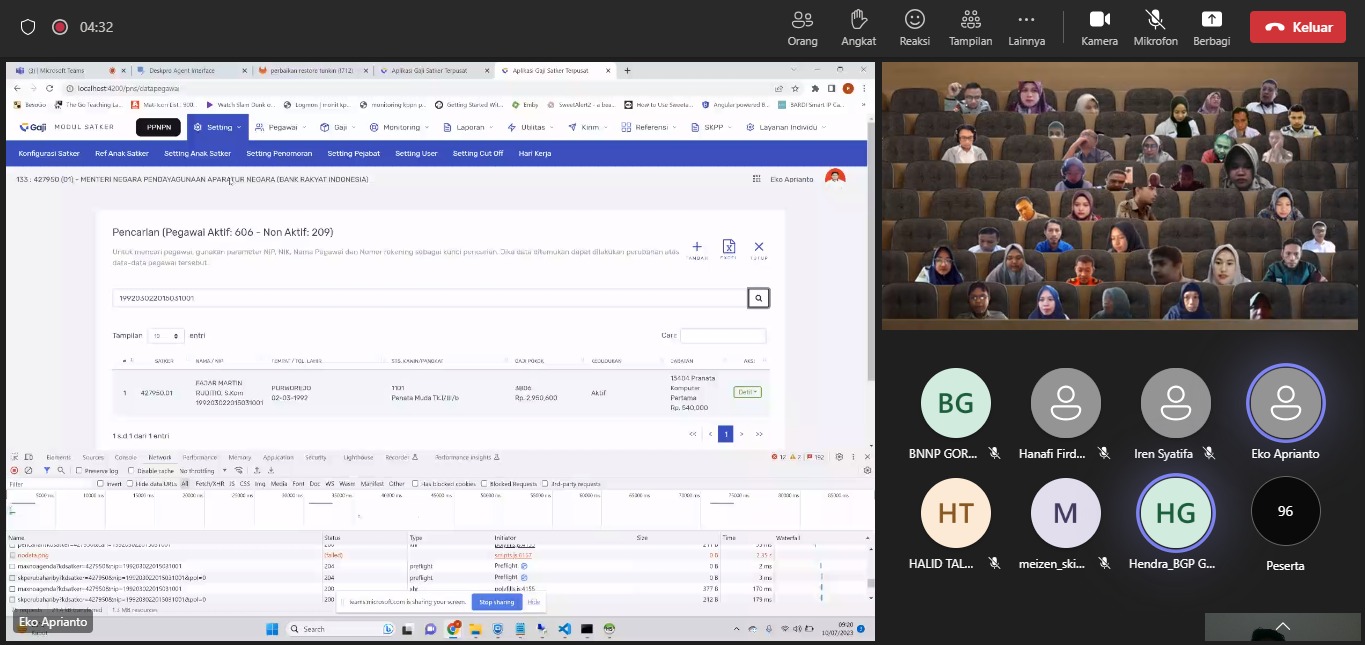Open the Reaksi reactions menu

914,28
